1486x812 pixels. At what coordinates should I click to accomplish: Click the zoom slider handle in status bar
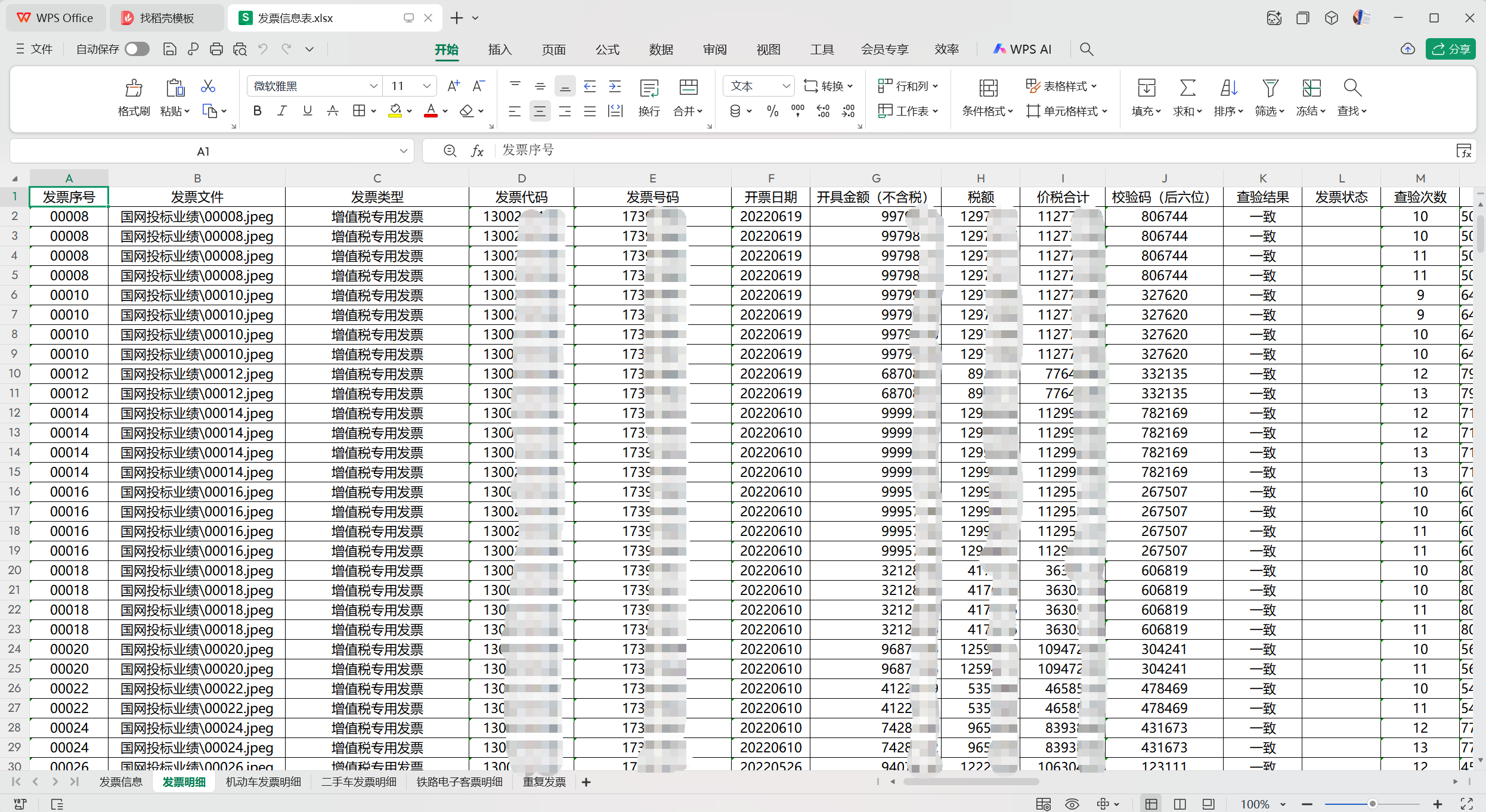tap(1372, 804)
